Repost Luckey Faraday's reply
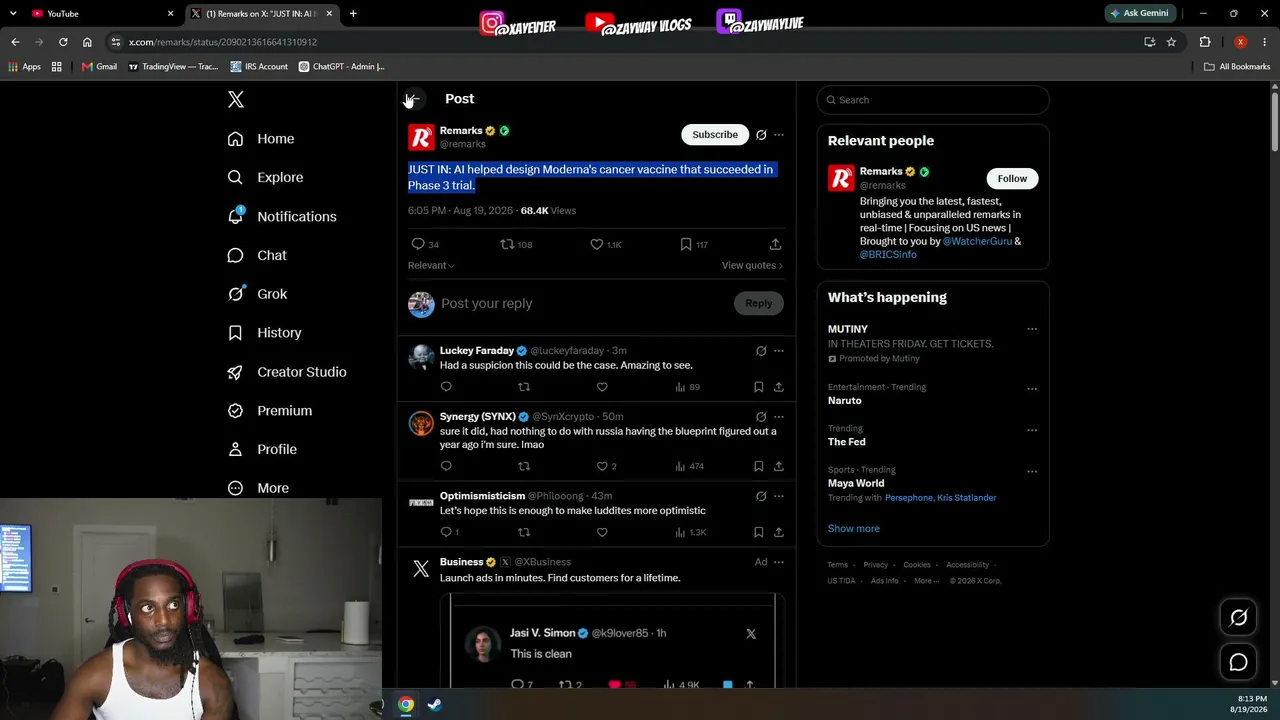The image size is (1280, 720). (x=524, y=387)
